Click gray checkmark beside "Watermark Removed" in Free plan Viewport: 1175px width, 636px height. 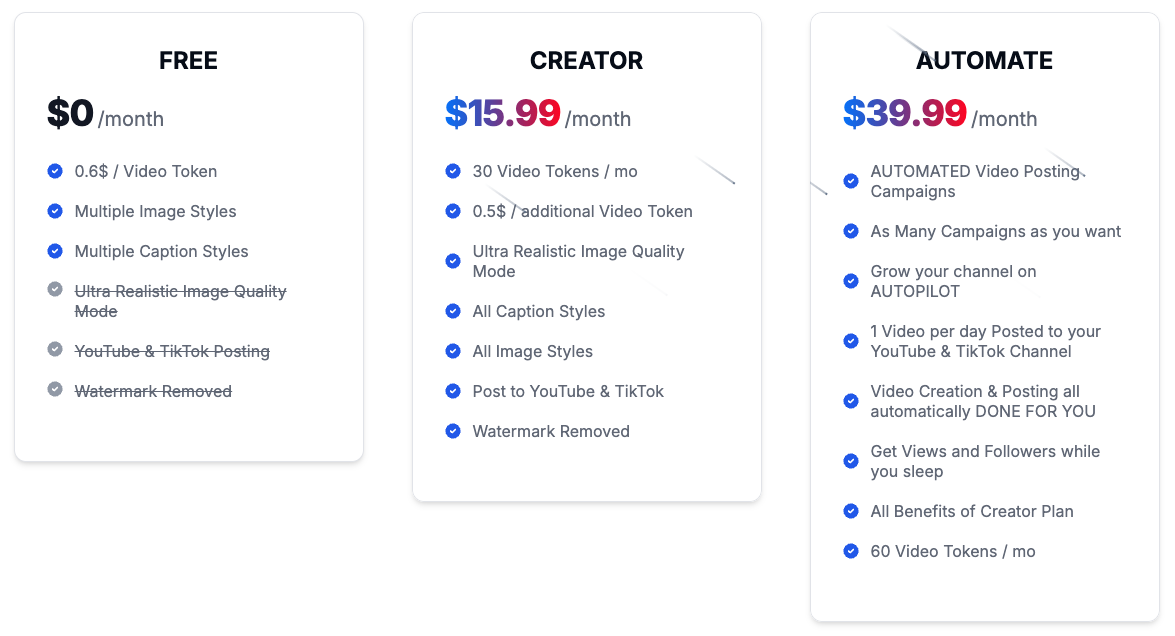(x=55, y=390)
